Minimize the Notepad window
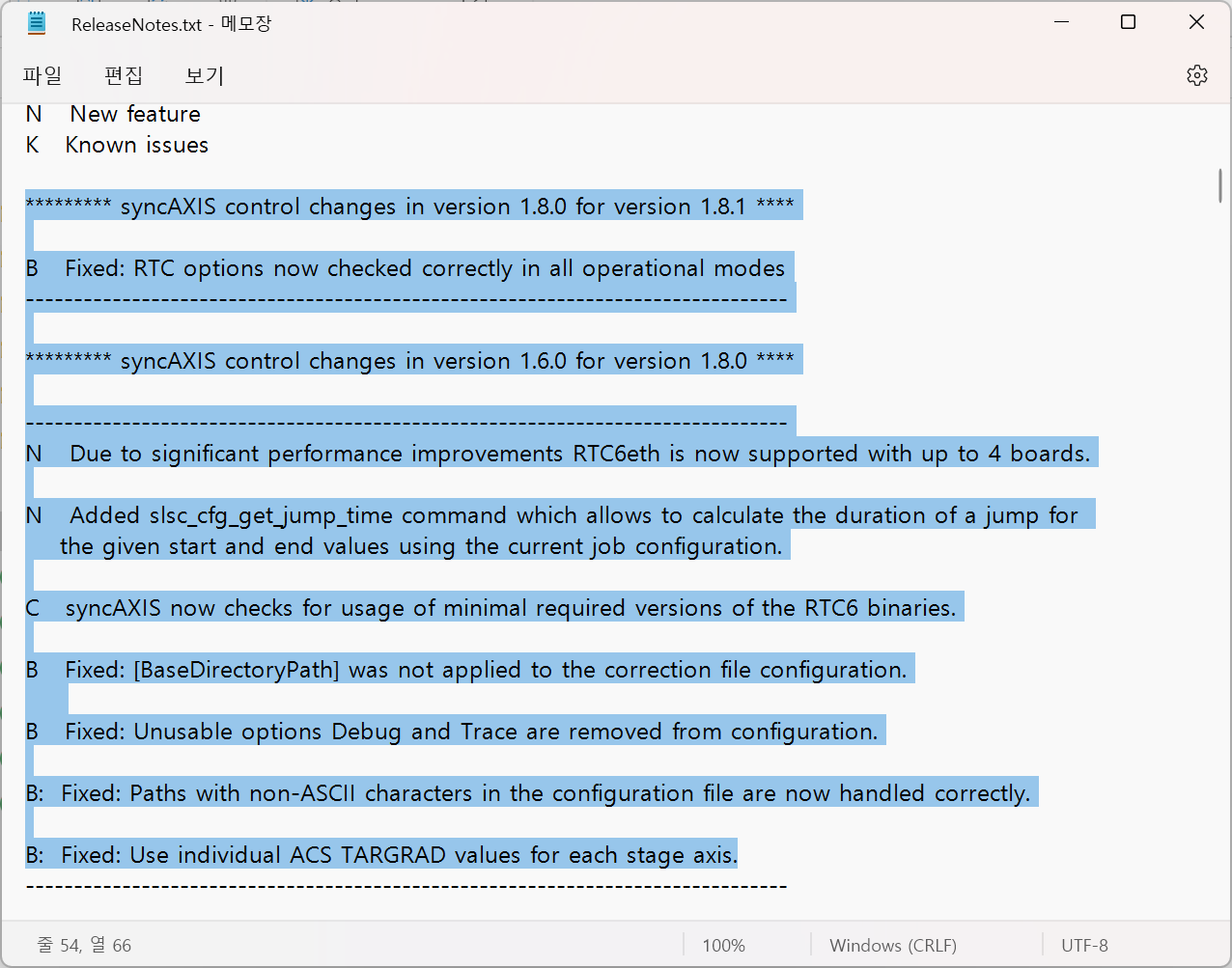The image size is (1232, 968). pyautogui.click(x=1062, y=22)
